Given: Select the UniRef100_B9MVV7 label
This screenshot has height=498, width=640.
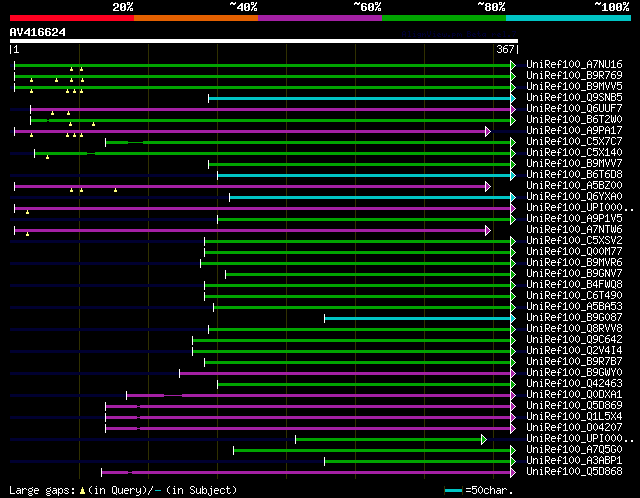Looking at the screenshot, I should [x=574, y=164].
